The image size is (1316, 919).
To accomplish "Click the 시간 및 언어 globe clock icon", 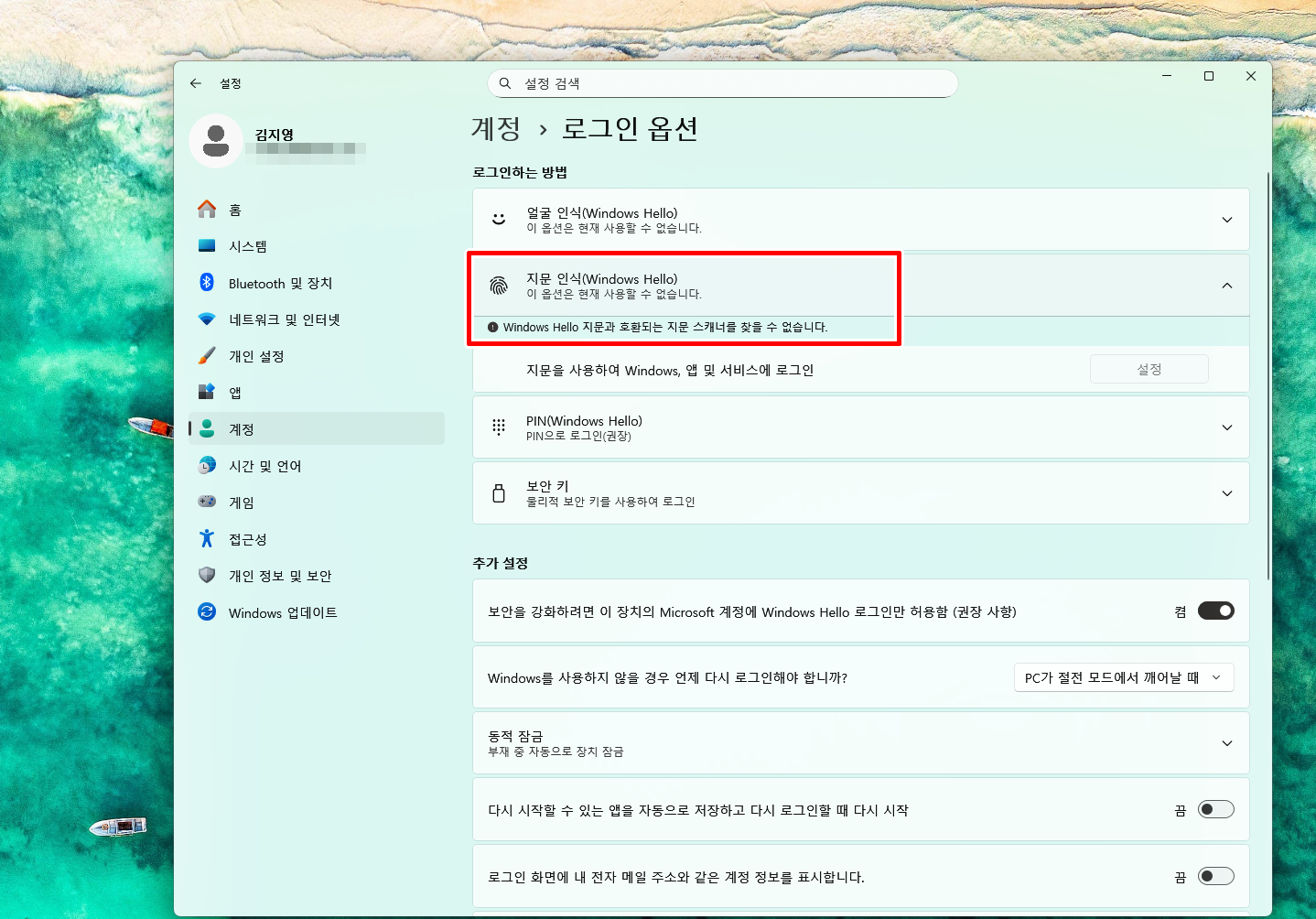I will click(208, 466).
